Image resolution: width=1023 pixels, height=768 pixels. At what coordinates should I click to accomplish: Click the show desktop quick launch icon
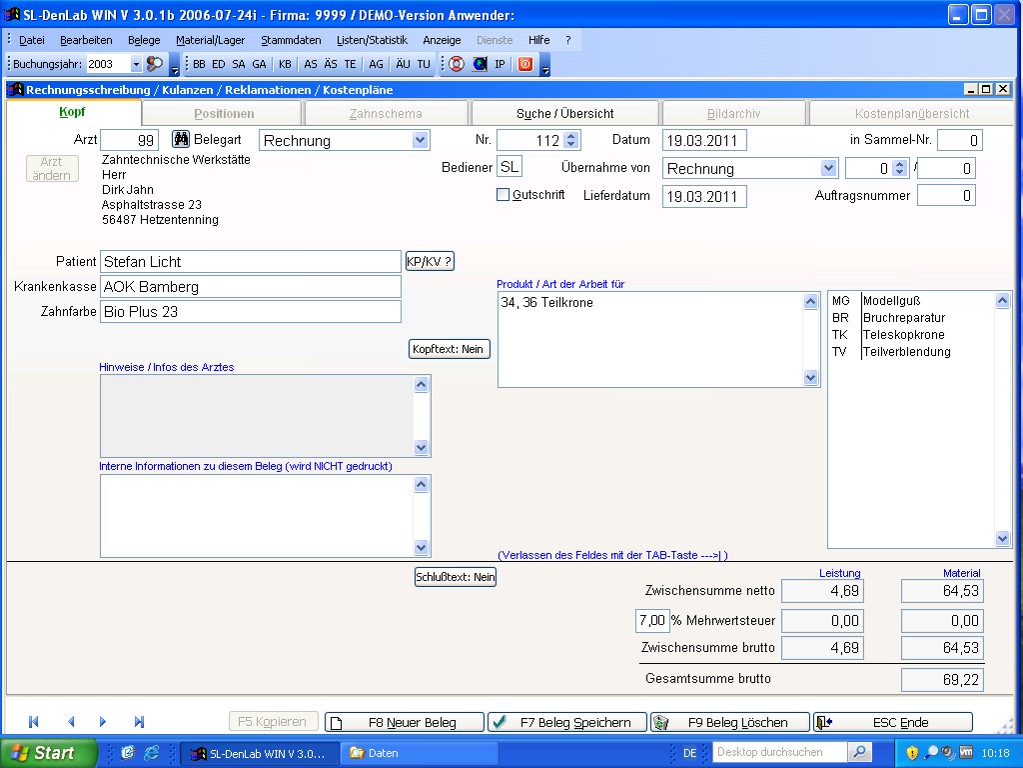tap(128, 753)
